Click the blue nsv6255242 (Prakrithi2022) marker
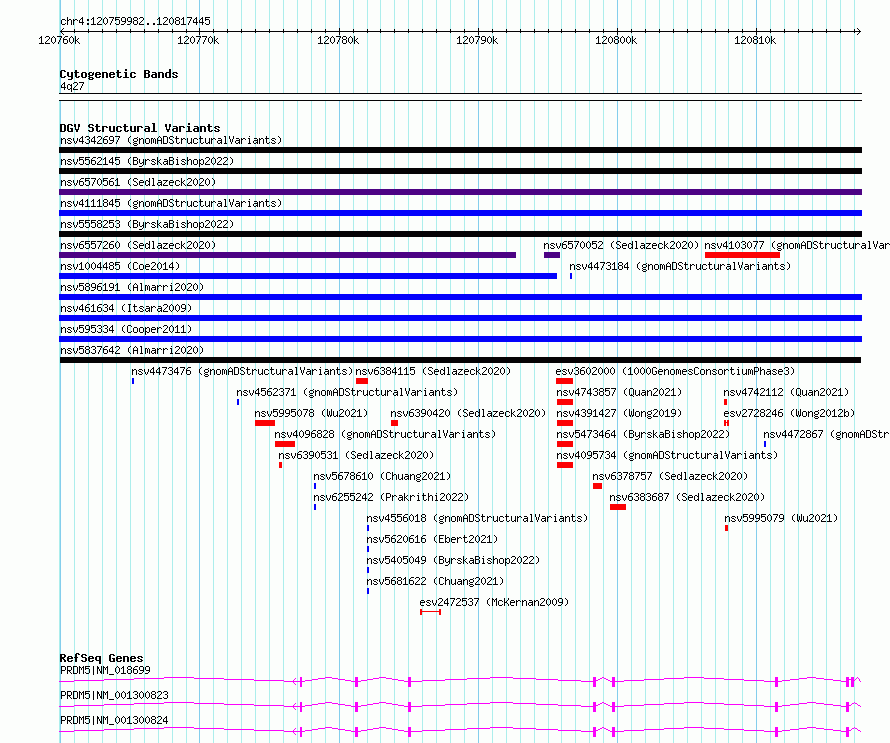This screenshot has height=743, width=890. pos(315,507)
